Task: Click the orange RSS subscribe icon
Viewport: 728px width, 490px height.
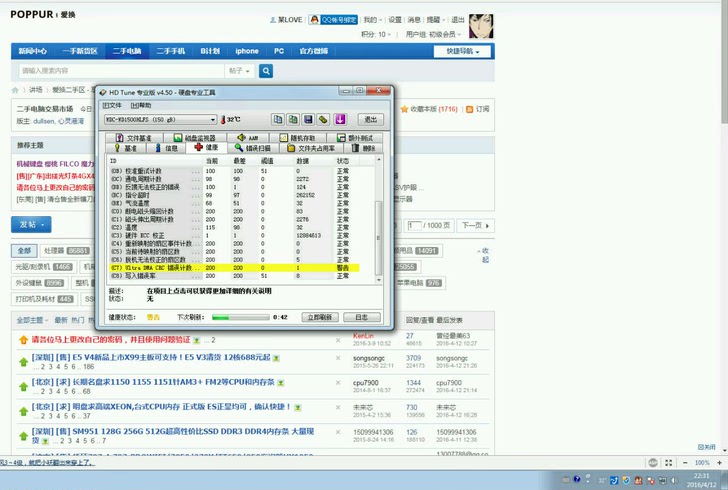Action: pyautogui.click(x=469, y=109)
